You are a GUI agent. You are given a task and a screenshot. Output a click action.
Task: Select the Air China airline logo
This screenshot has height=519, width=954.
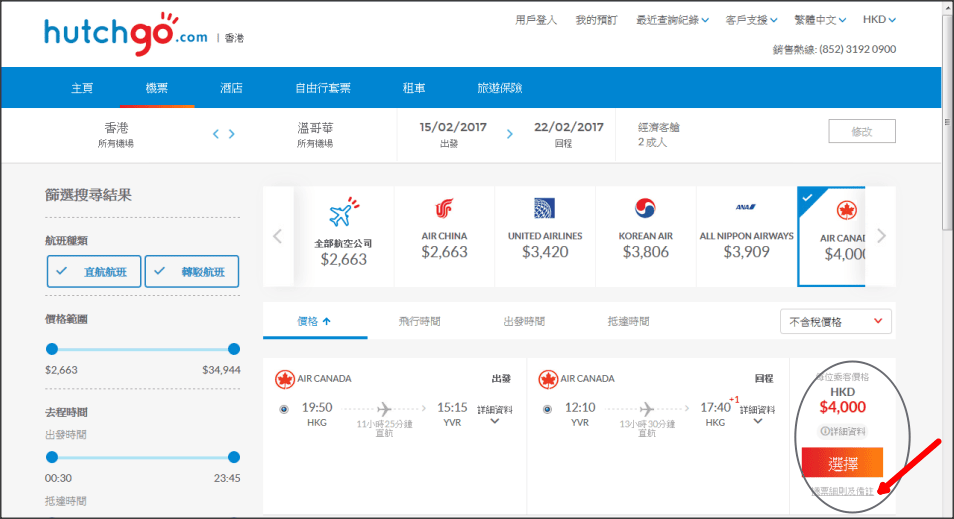(444, 210)
